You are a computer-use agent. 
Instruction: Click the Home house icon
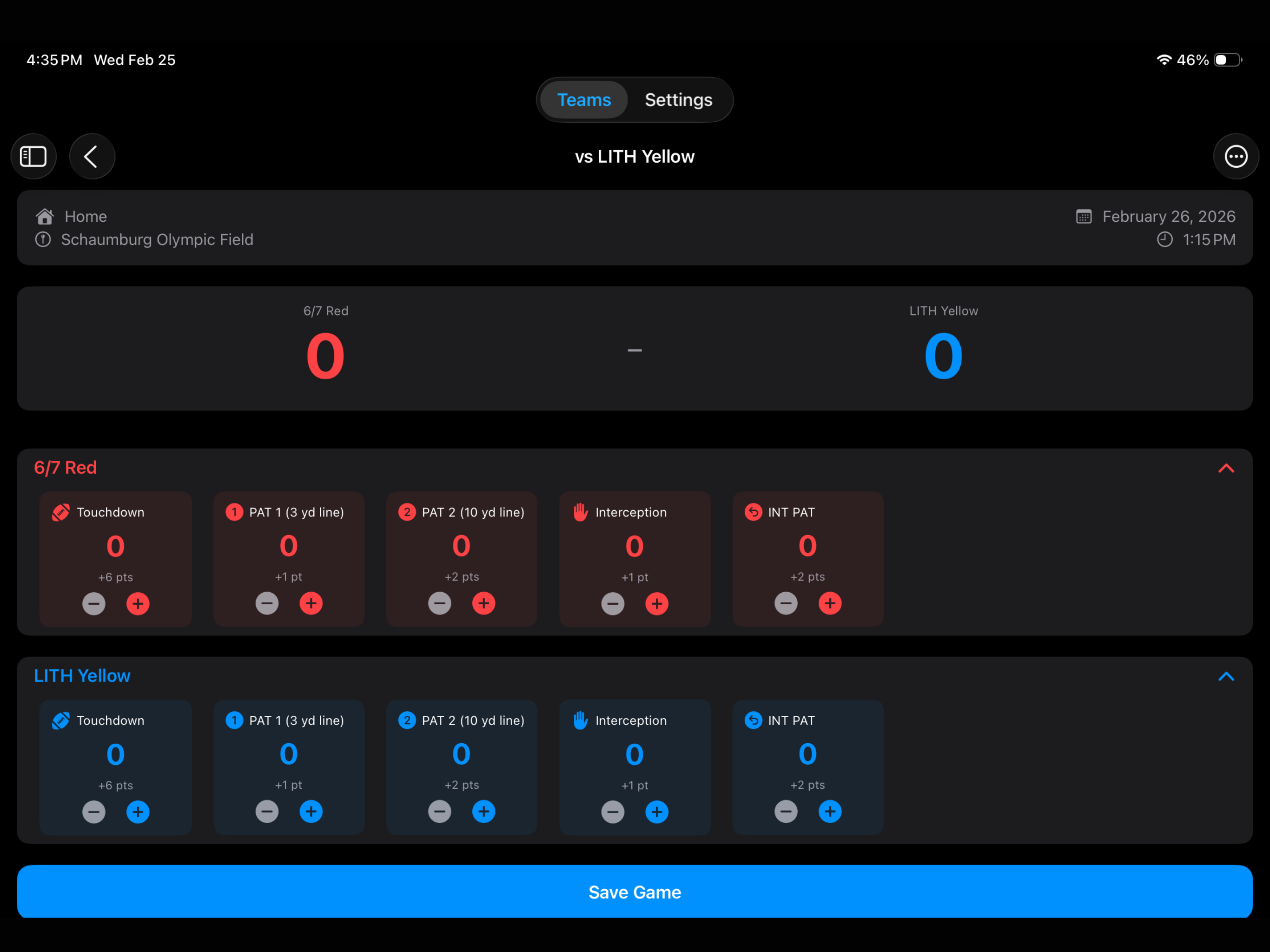pyautogui.click(x=45, y=217)
